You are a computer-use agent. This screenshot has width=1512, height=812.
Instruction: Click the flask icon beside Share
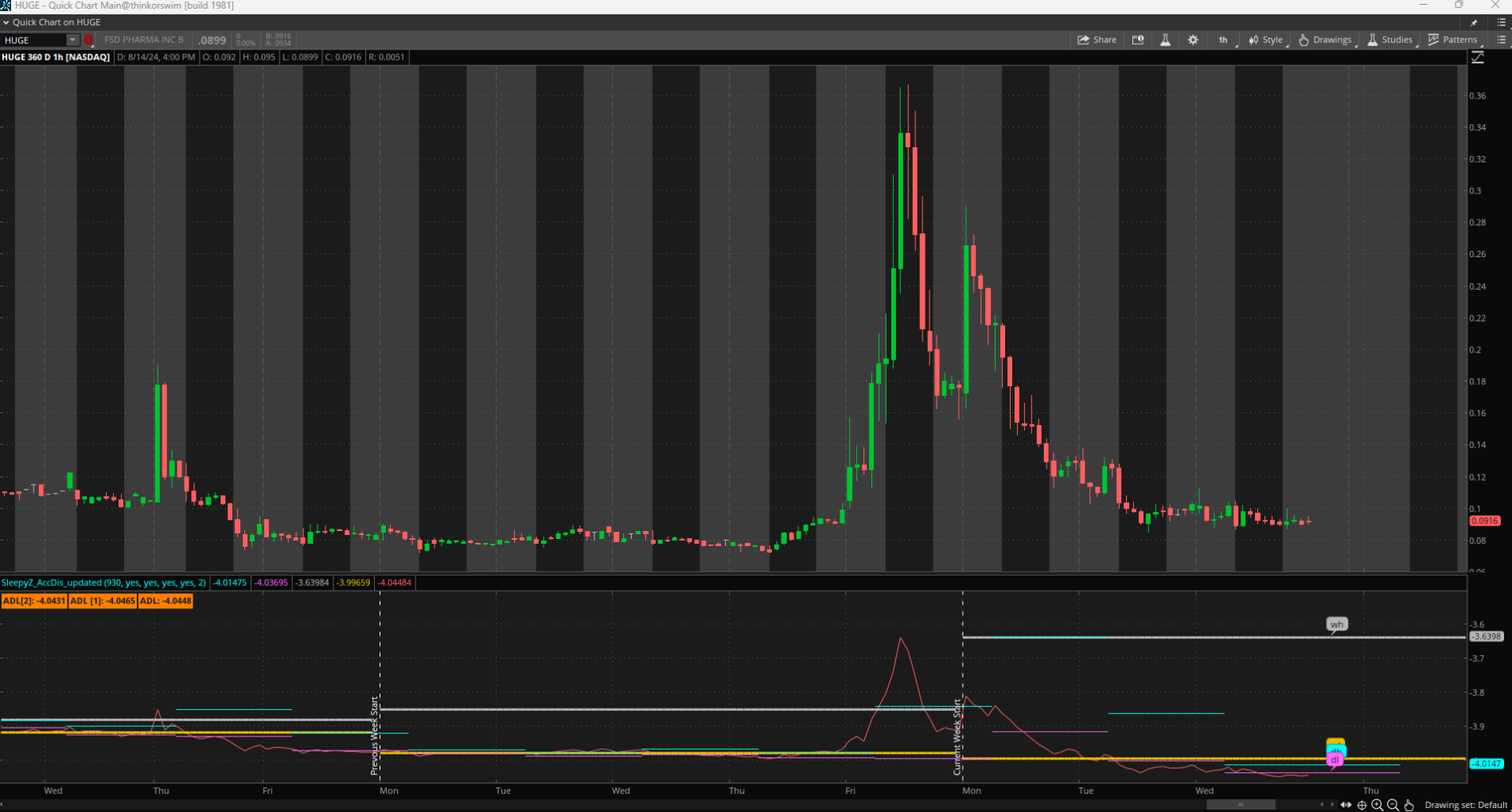[1165, 40]
